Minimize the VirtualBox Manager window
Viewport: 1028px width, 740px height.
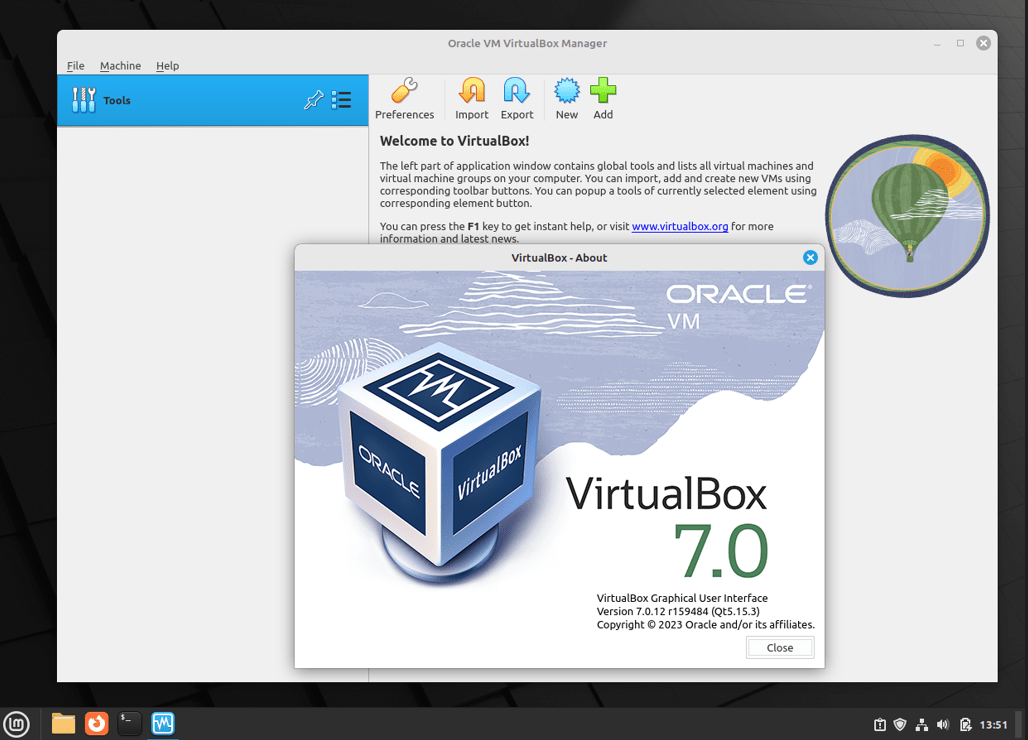click(937, 43)
